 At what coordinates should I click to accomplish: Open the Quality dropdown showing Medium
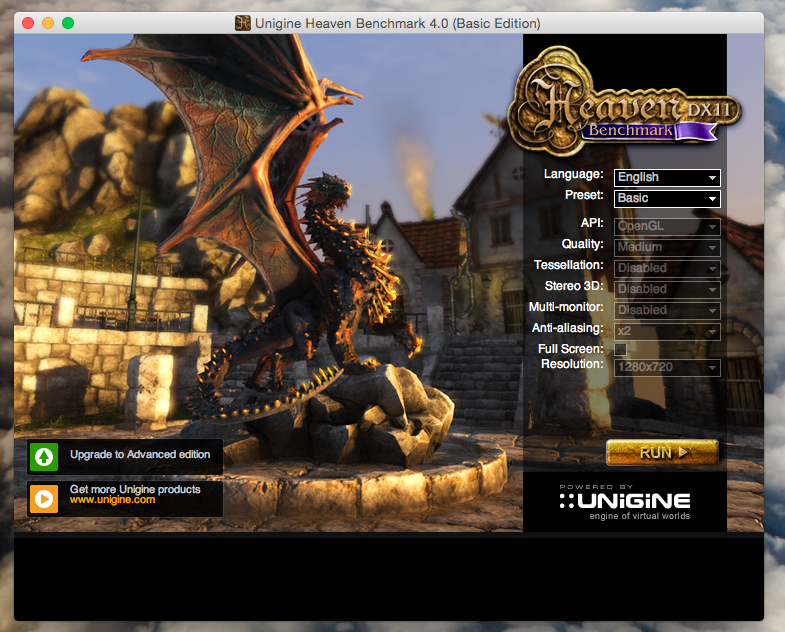[667, 247]
